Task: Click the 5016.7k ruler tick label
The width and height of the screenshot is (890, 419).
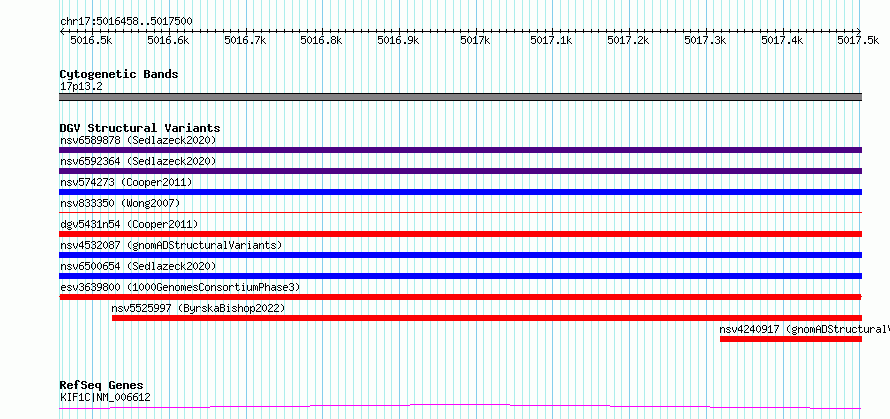Action: (x=245, y=40)
